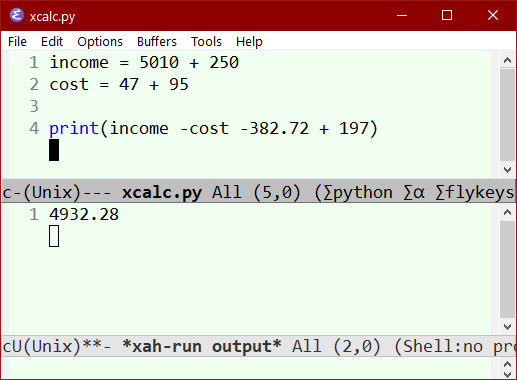
Task: Click the print keyword on line 4
Action: (74, 128)
